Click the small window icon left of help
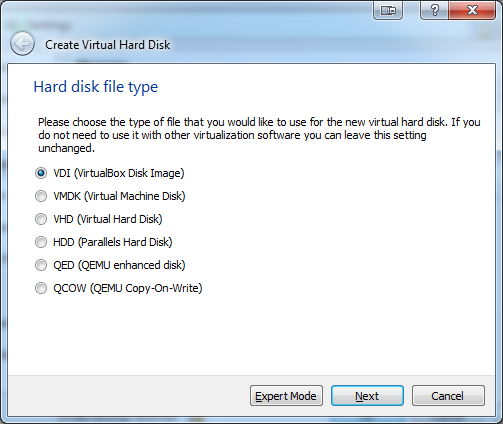The height and width of the screenshot is (424, 503). (388, 10)
